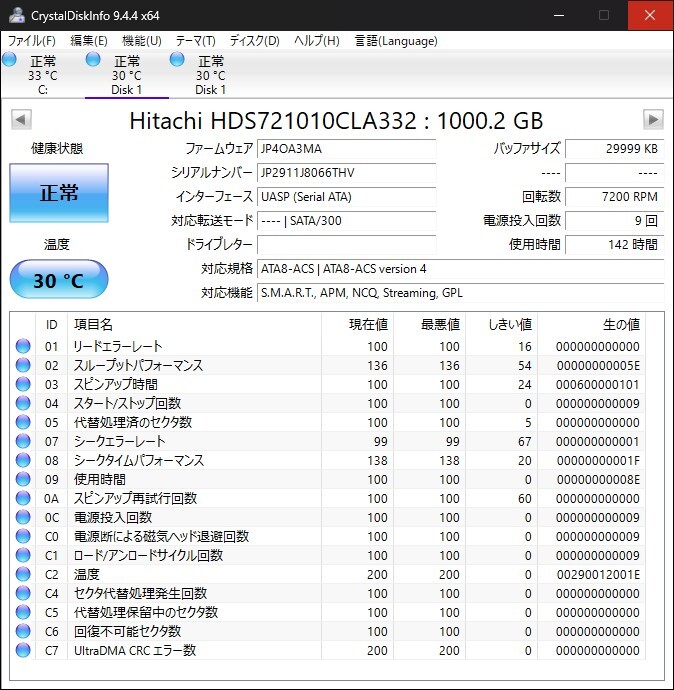Select the underlined Disk 1 tab
Screen dimensions: 674x690
coord(127,75)
